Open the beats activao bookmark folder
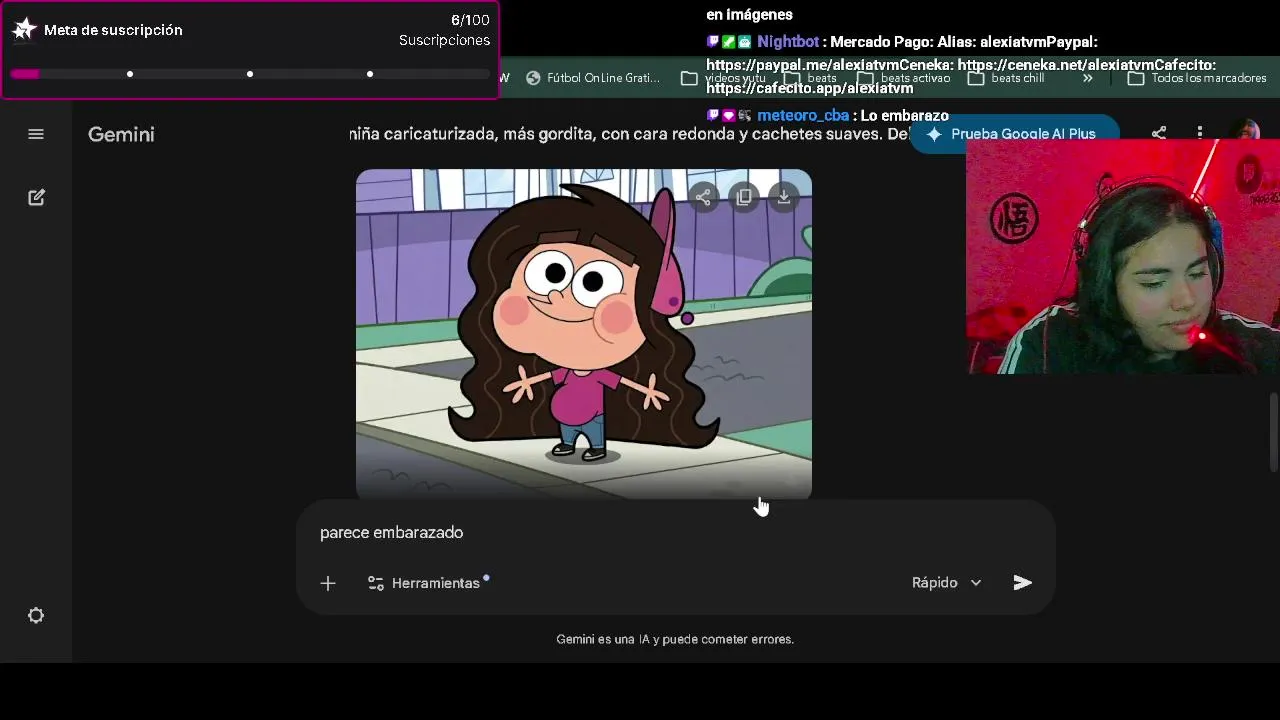The image size is (1280, 720). point(904,78)
